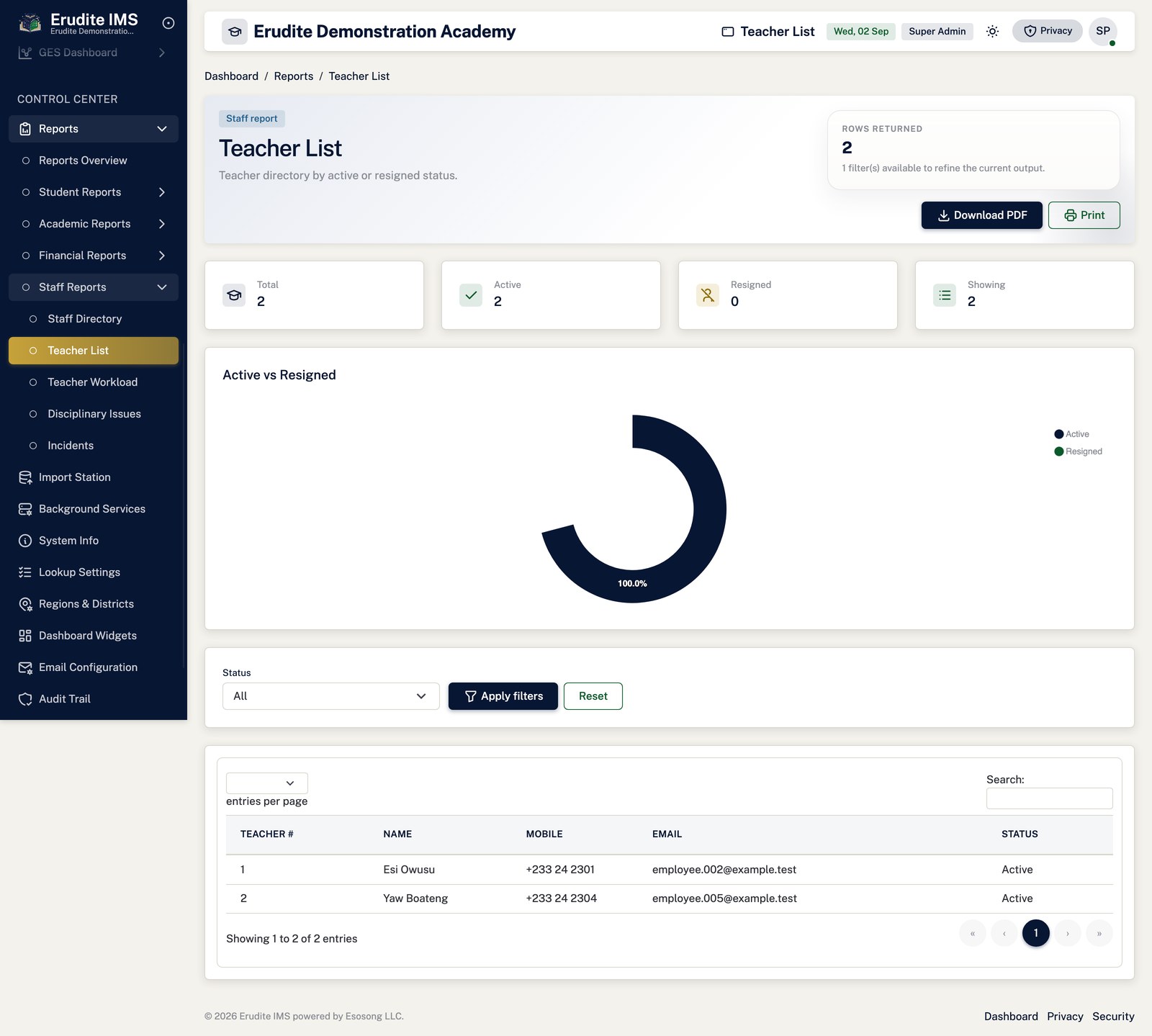Open Incidents report

tap(94, 446)
